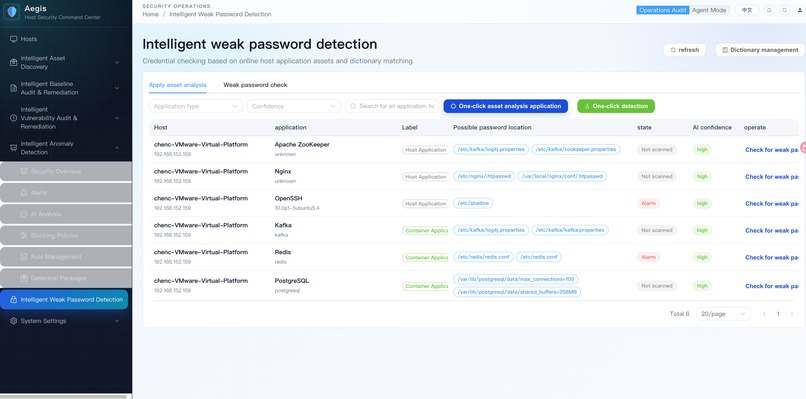This screenshot has width=806, height=399.
Task: Select the Weak password check tab
Action: click(x=255, y=85)
